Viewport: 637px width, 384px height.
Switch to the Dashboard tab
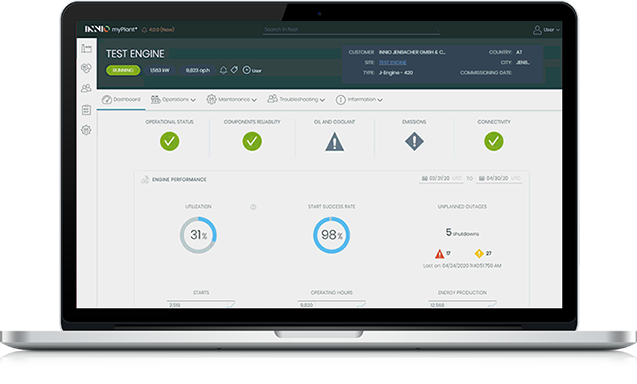(x=121, y=99)
